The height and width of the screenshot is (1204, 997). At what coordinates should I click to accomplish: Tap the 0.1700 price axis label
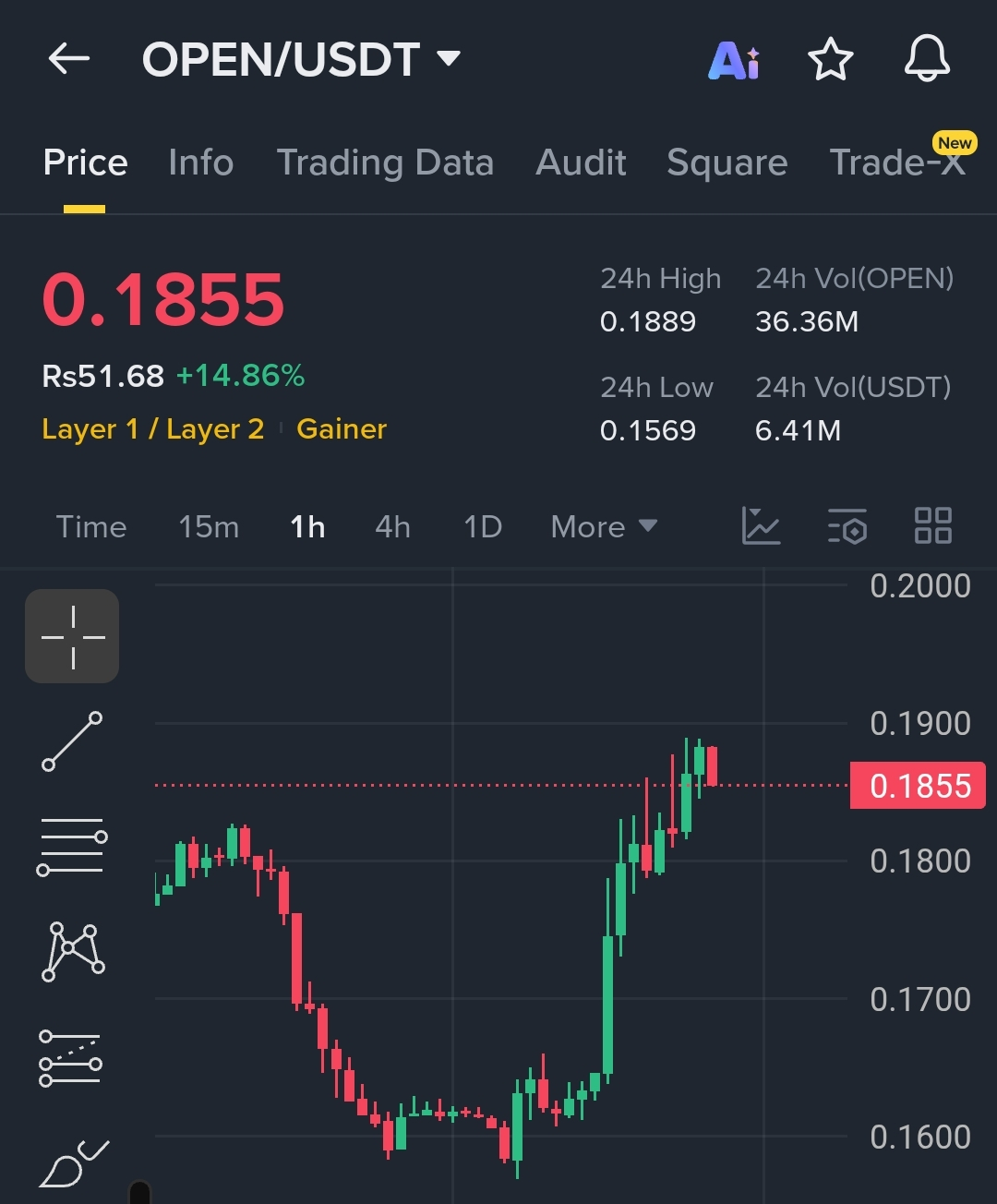point(920,999)
